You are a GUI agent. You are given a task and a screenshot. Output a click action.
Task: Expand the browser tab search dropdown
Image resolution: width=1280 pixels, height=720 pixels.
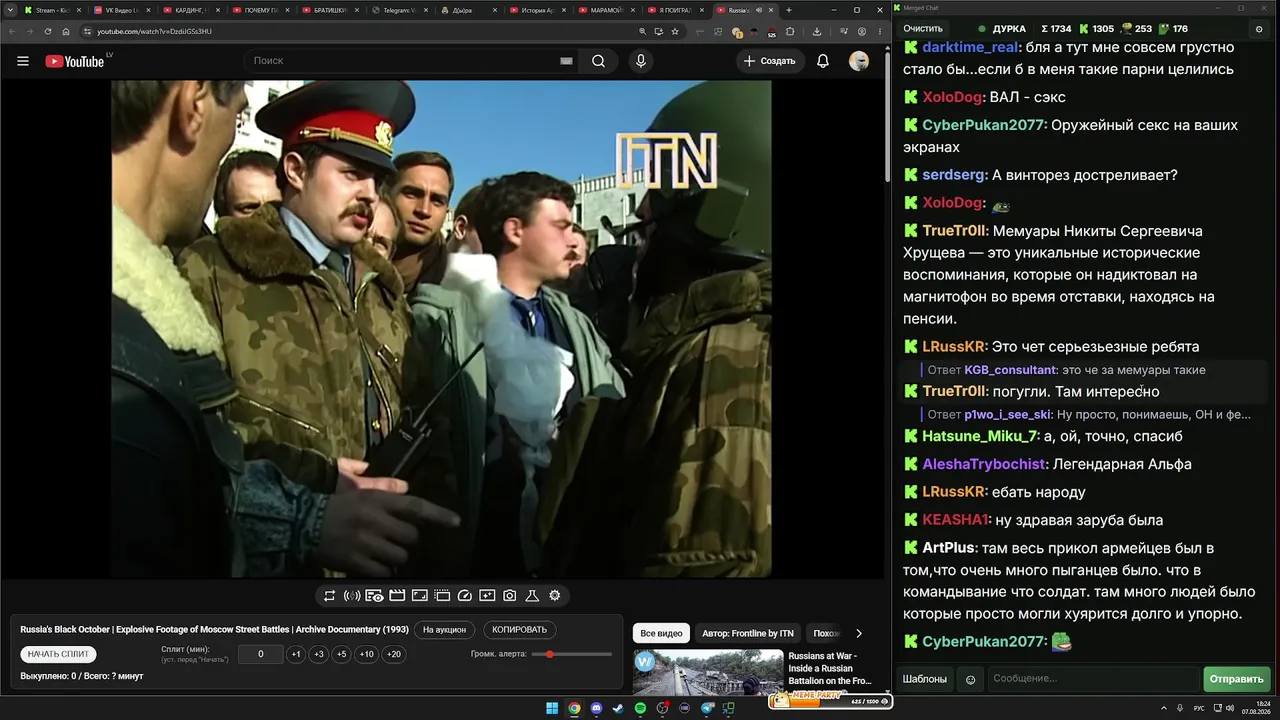tap(9, 10)
